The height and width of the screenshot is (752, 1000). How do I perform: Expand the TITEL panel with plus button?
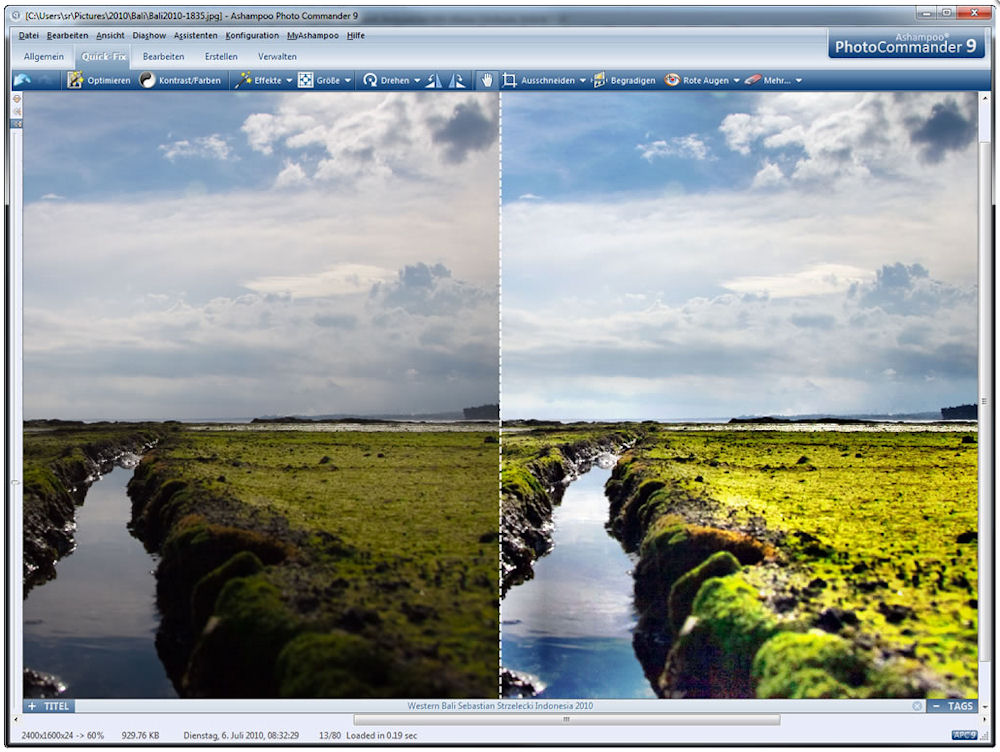[32, 706]
